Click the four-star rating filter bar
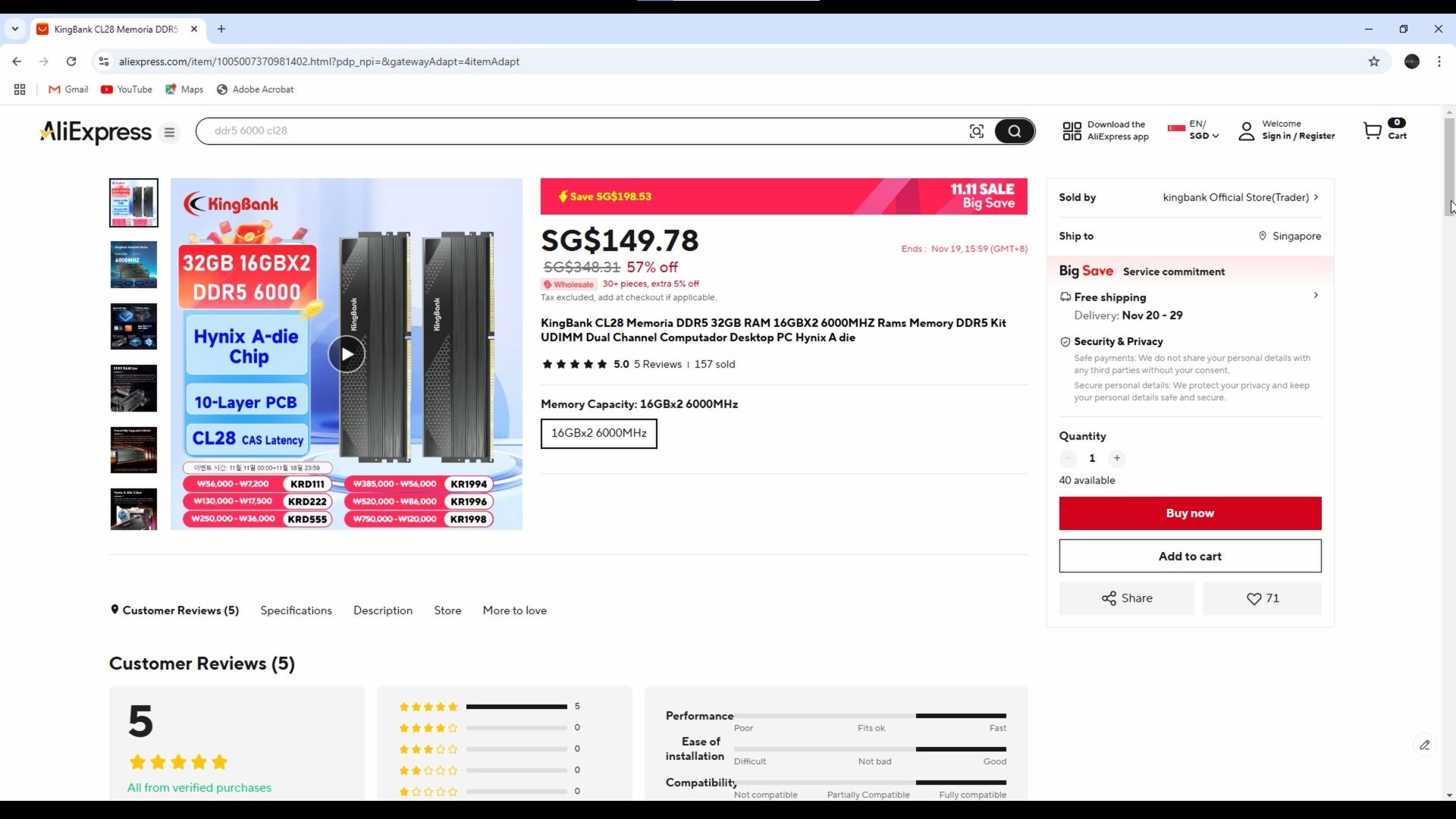 click(516, 728)
